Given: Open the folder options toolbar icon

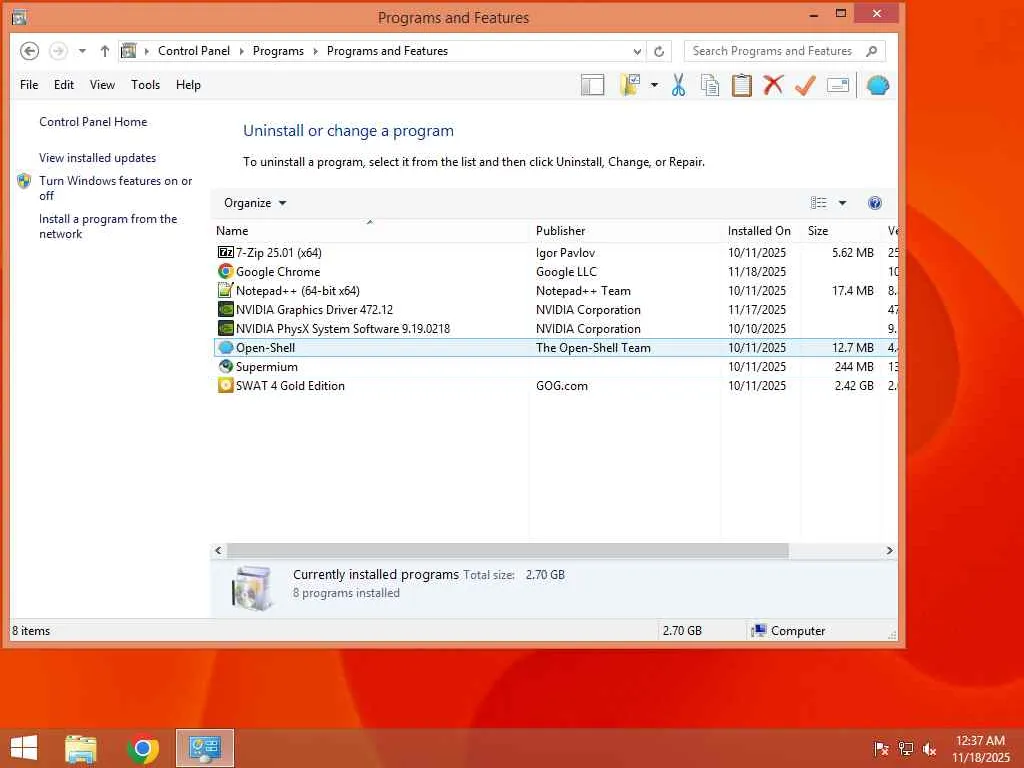Looking at the screenshot, I should click(x=630, y=85).
